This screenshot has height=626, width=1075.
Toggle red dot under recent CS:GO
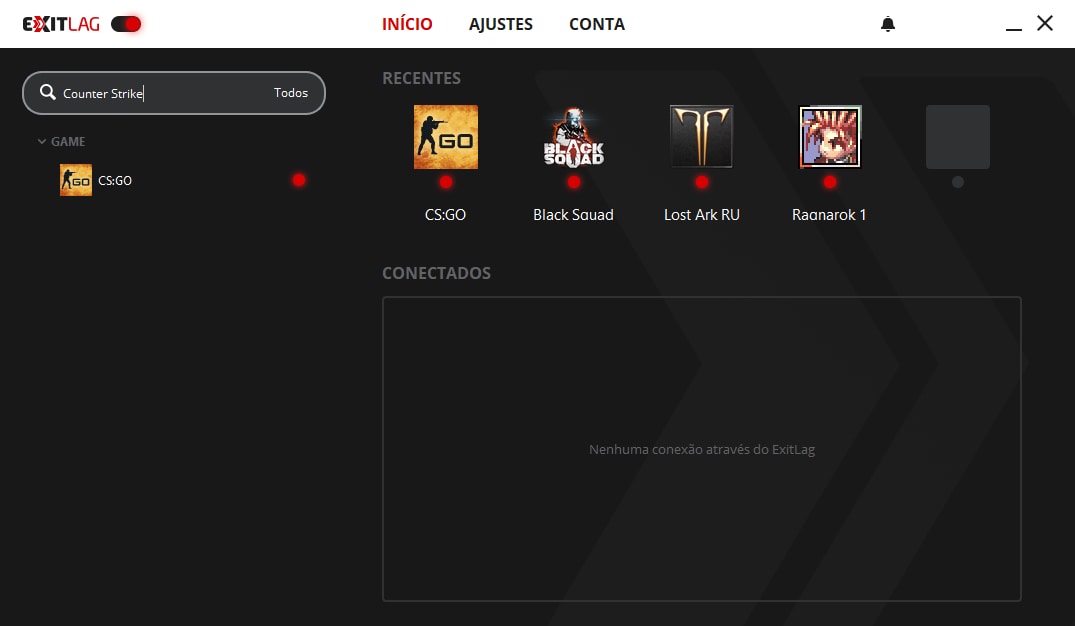[446, 182]
